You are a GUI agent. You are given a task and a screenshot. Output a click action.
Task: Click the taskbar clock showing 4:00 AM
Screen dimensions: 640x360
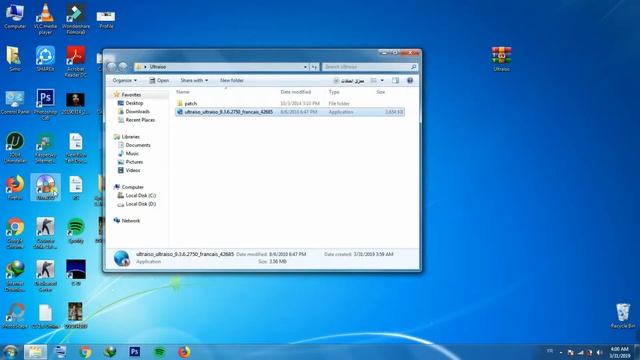[x=619, y=352]
